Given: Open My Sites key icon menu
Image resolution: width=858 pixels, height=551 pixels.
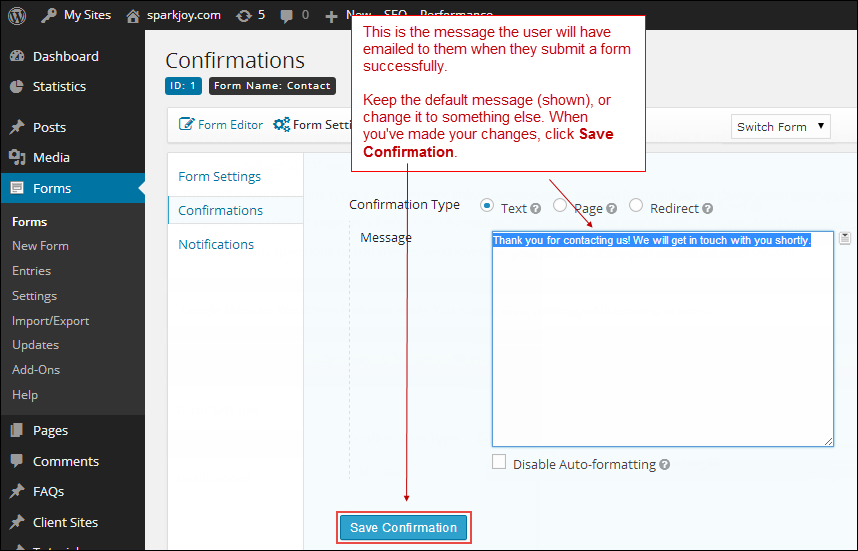Looking at the screenshot, I should coord(49,15).
